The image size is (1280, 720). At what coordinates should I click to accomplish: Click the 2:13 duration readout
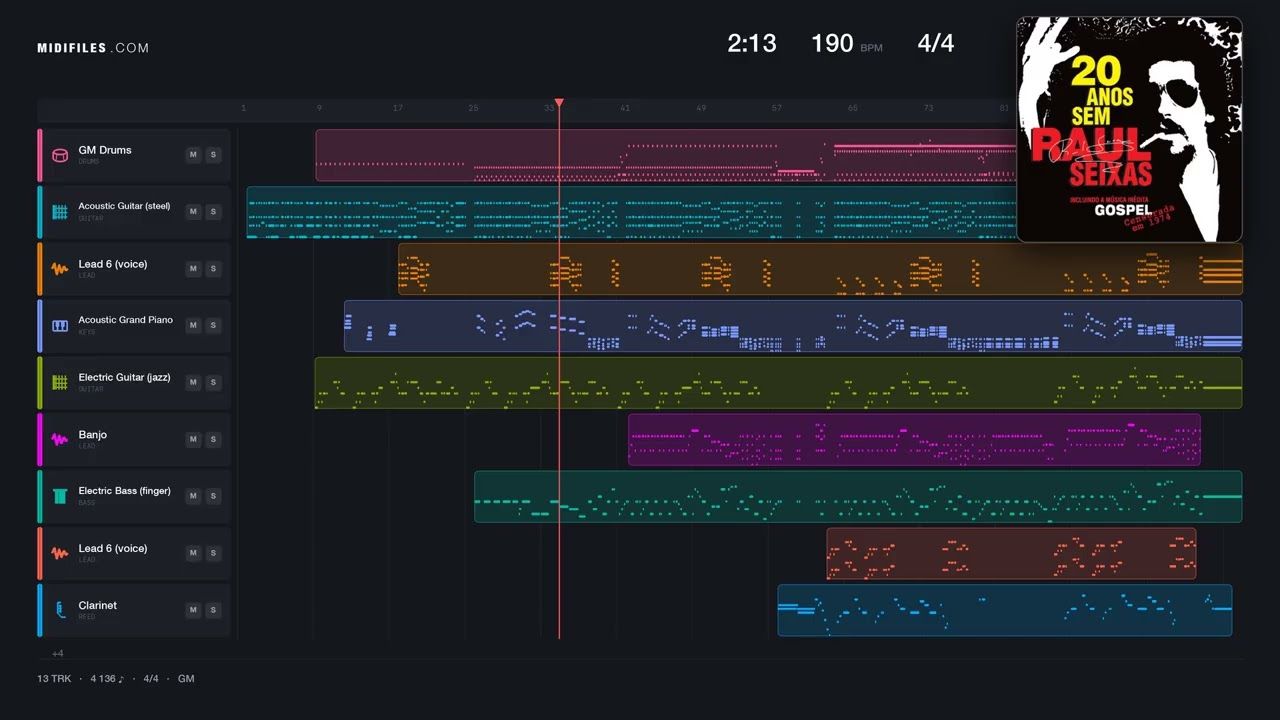point(752,43)
